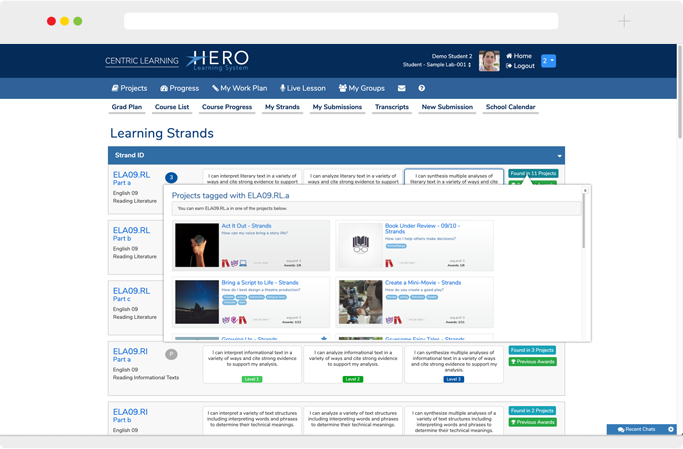Open the ELA09.RL Part c strand link
Screen dimensions: 683x449
click(131, 294)
